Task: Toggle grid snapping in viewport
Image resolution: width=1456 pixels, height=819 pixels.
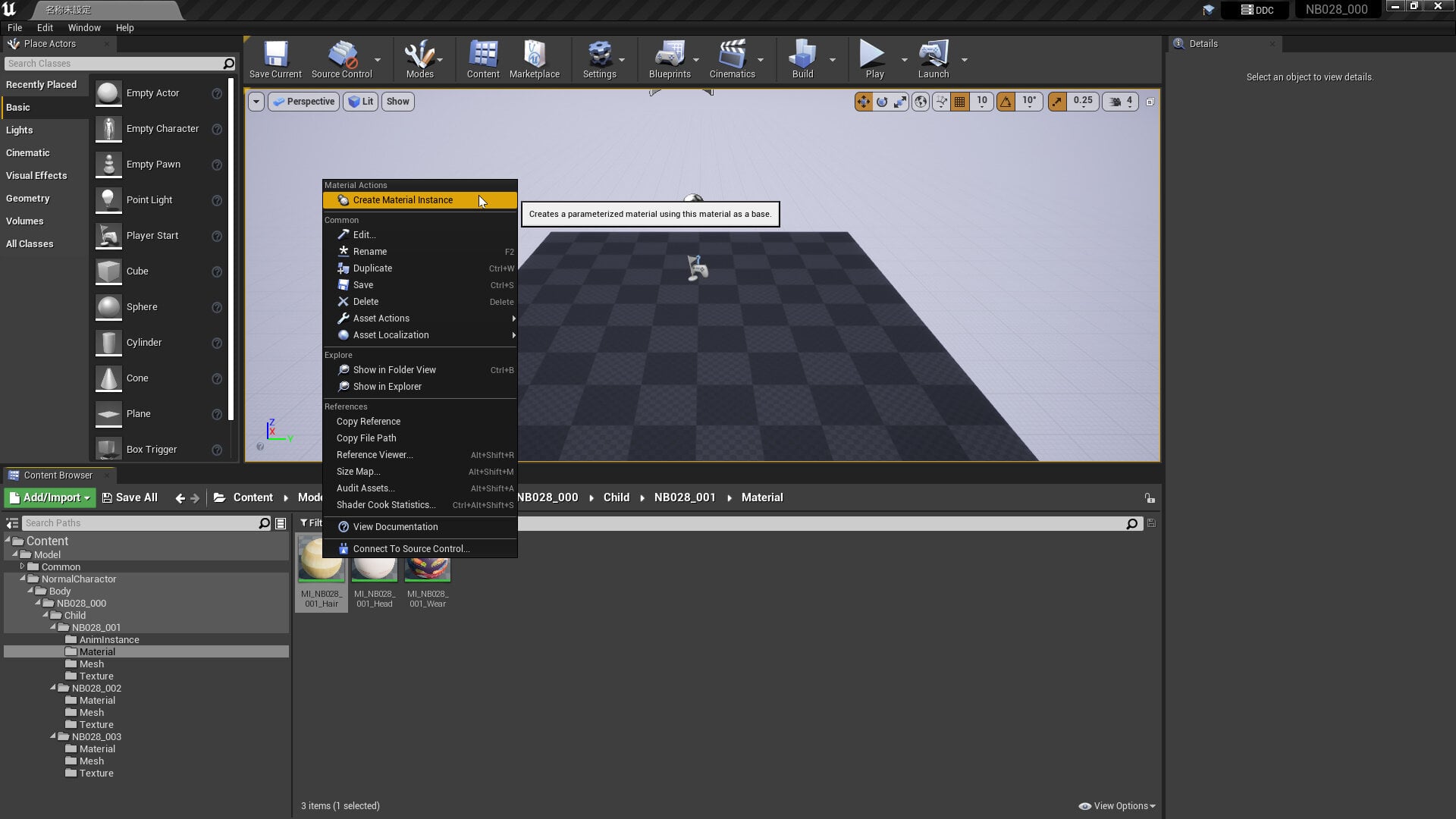Action: point(960,102)
